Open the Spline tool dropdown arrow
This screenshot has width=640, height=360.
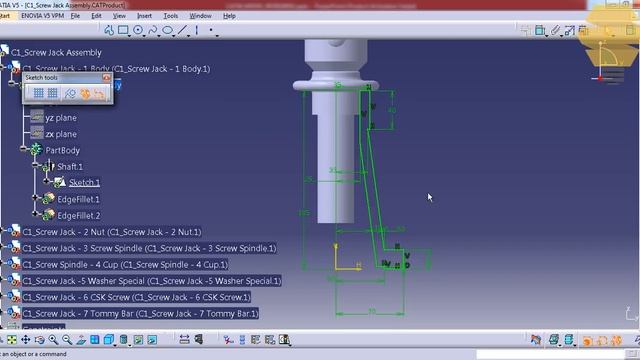159,36
